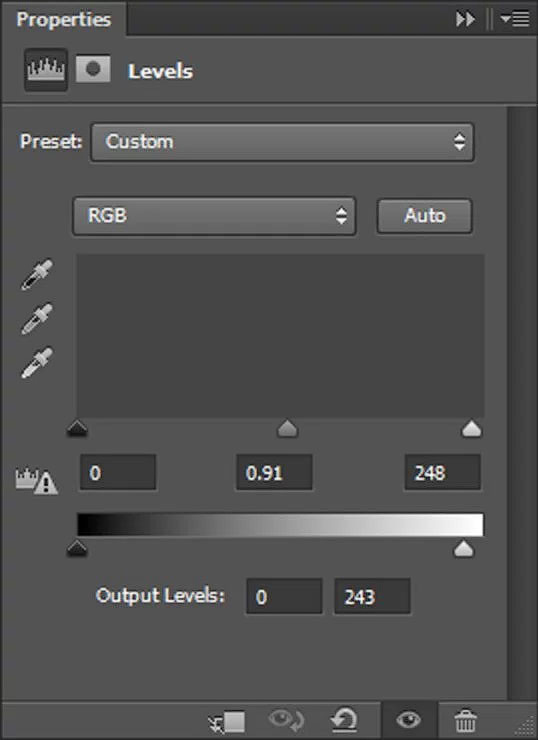Screen dimensions: 538x740
Task: Select the white point eyedropper
Action: pyautogui.click(x=37, y=362)
